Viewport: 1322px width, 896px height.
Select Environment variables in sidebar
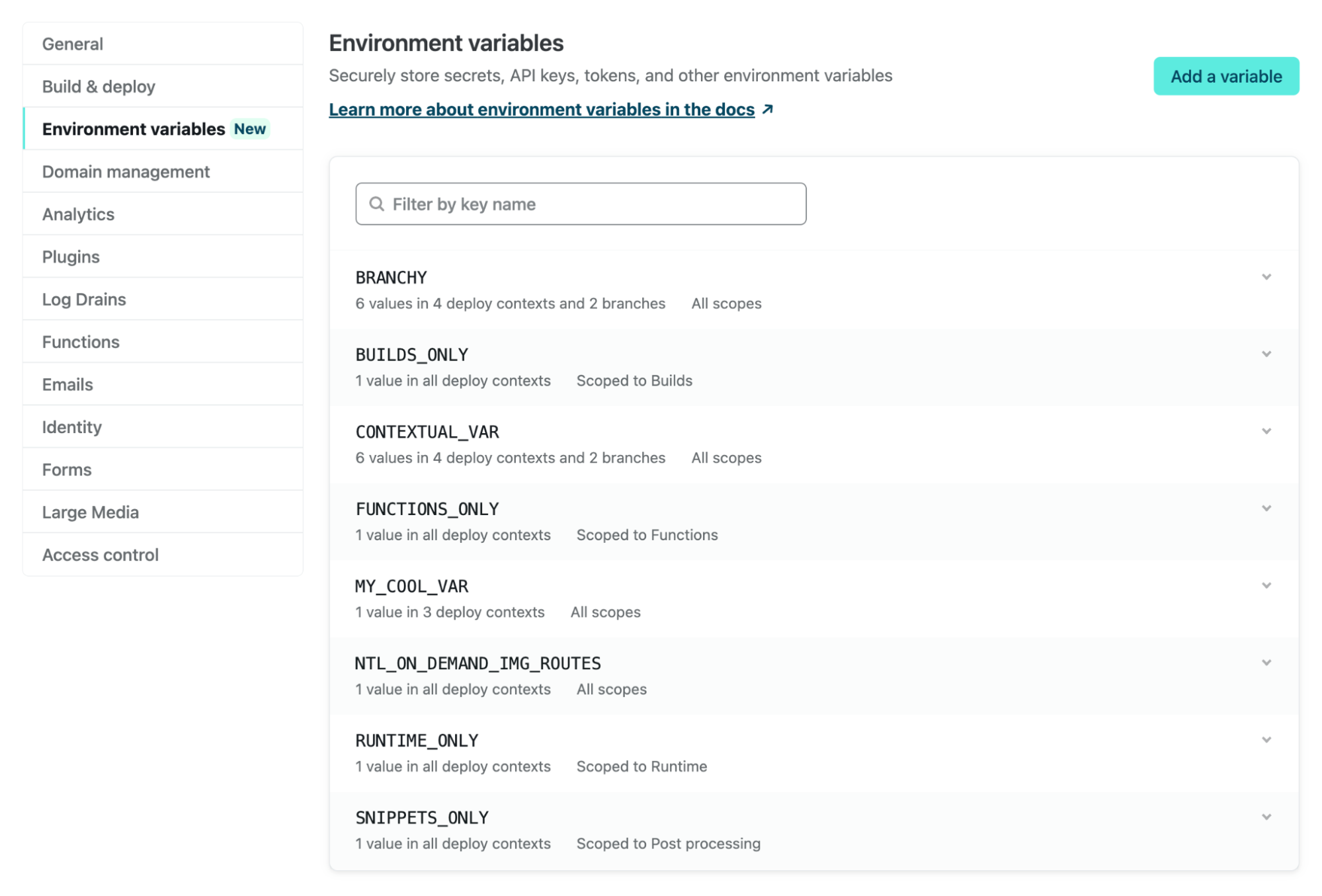pyautogui.click(x=163, y=129)
